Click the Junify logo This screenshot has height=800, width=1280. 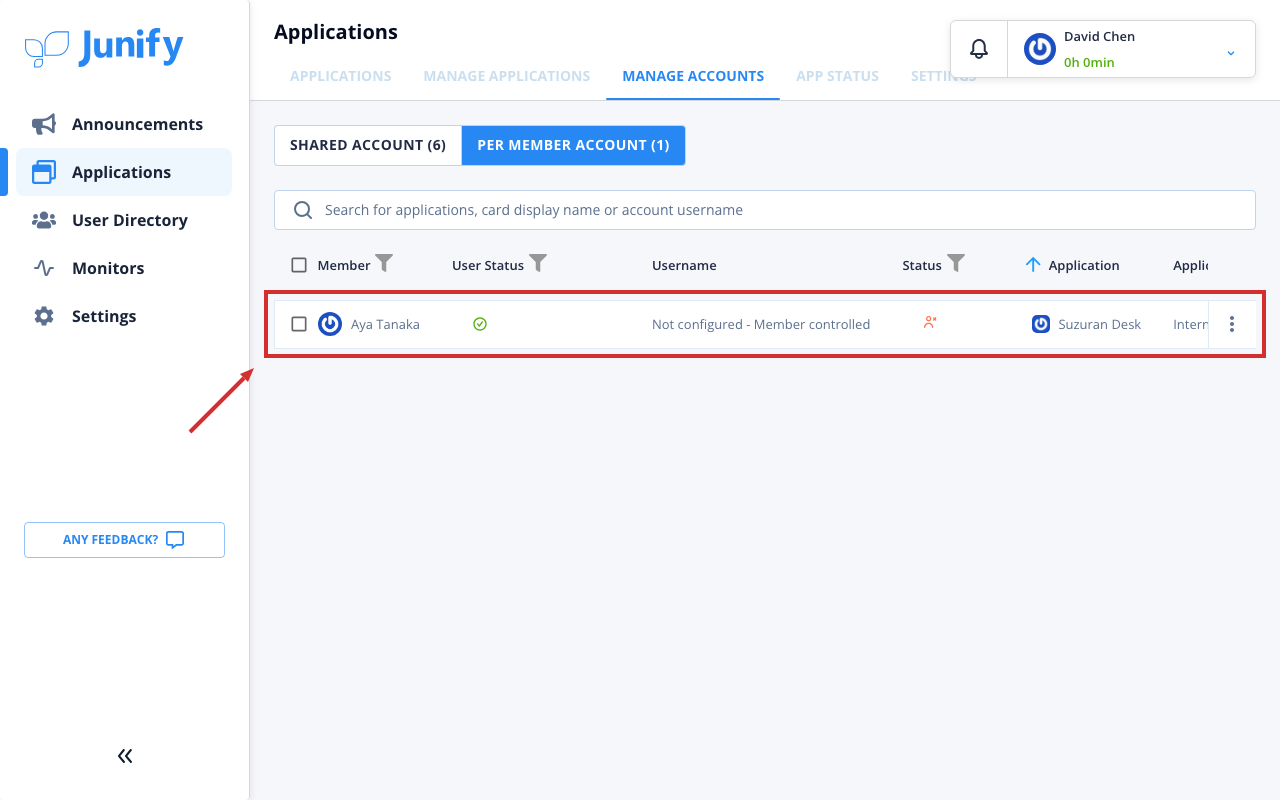pos(104,48)
